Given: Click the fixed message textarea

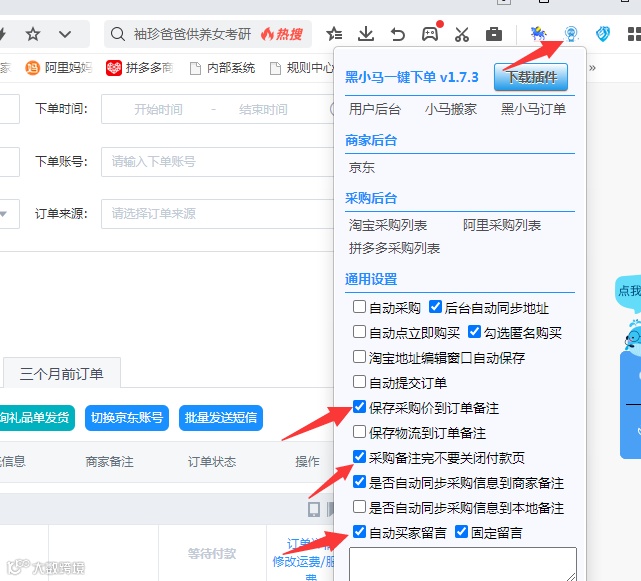Looking at the screenshot, I should pos(463,564).
